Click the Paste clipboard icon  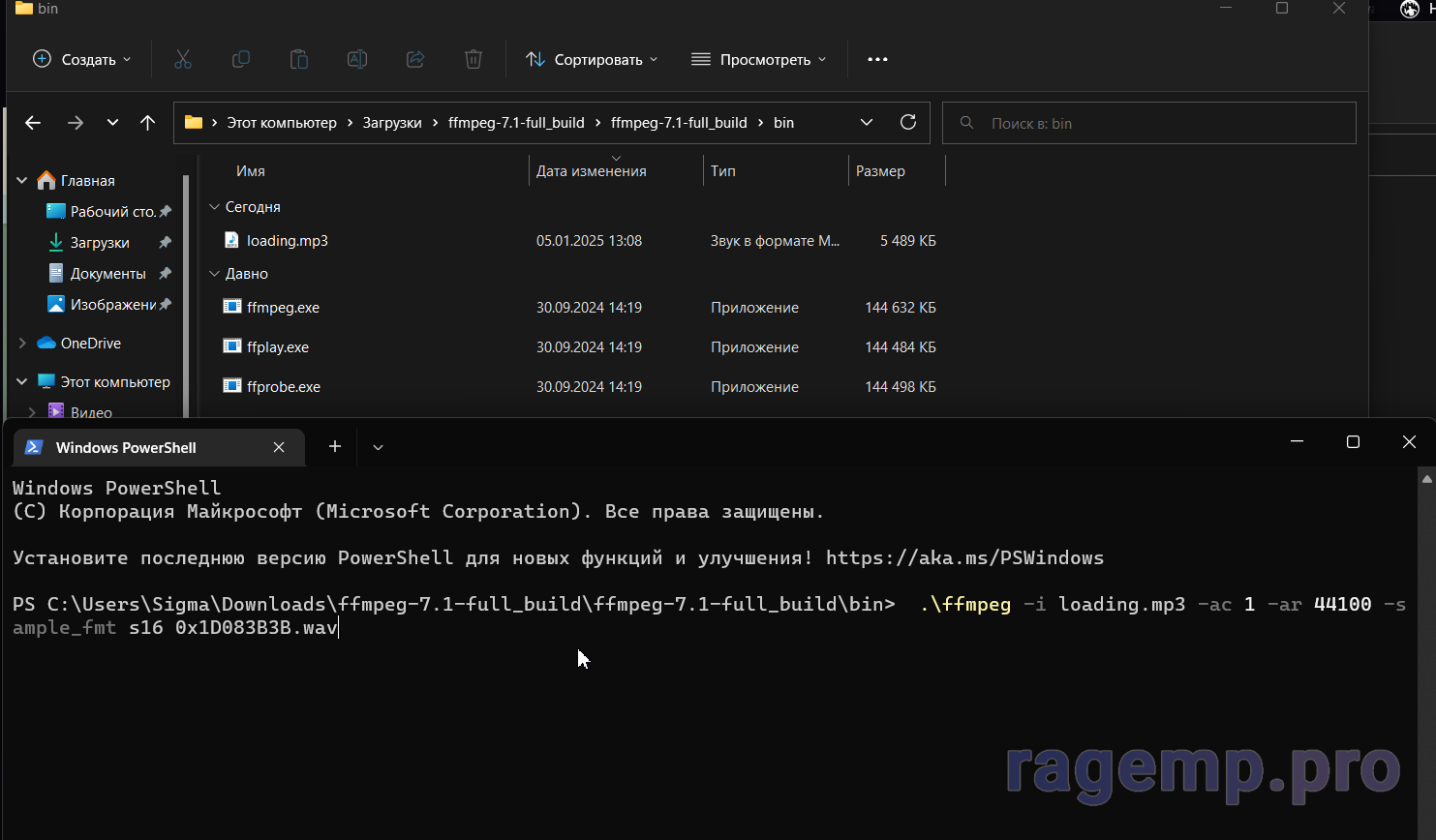[x=299, y=60]
